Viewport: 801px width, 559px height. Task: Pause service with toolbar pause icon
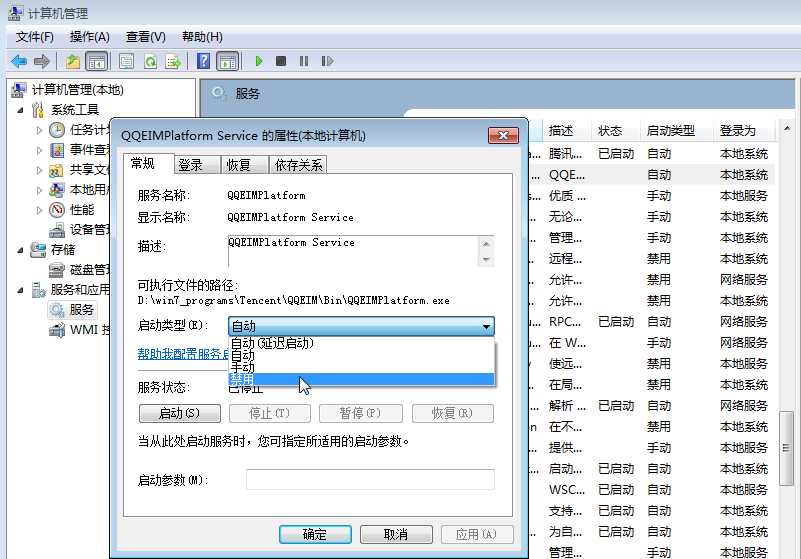(x=304, y=61)
